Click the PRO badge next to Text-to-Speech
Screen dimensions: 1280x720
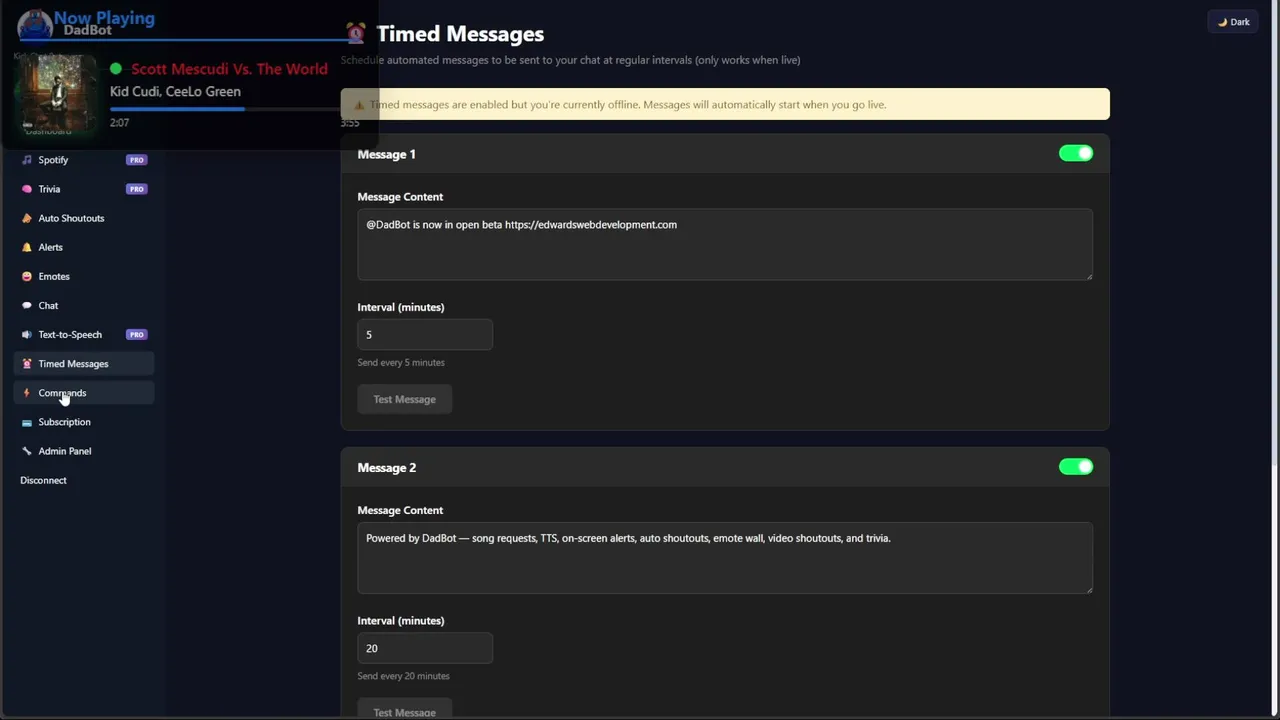coord(137,334)
